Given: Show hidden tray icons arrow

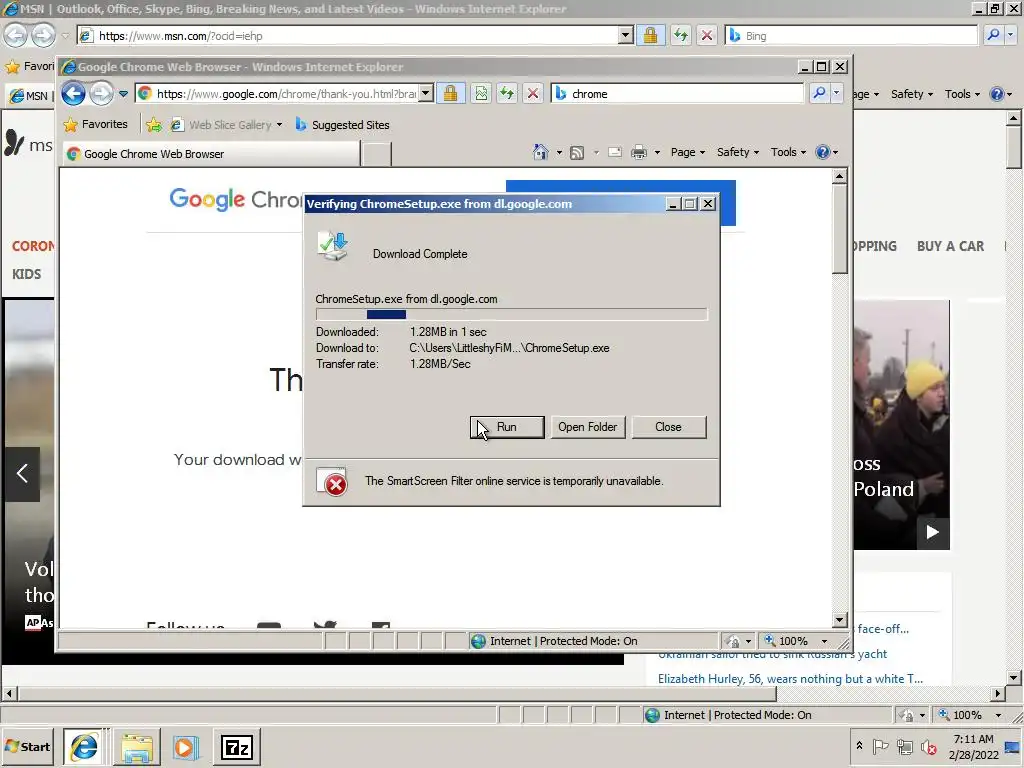Looking at the screenshot, I should [x=859, y=746].
